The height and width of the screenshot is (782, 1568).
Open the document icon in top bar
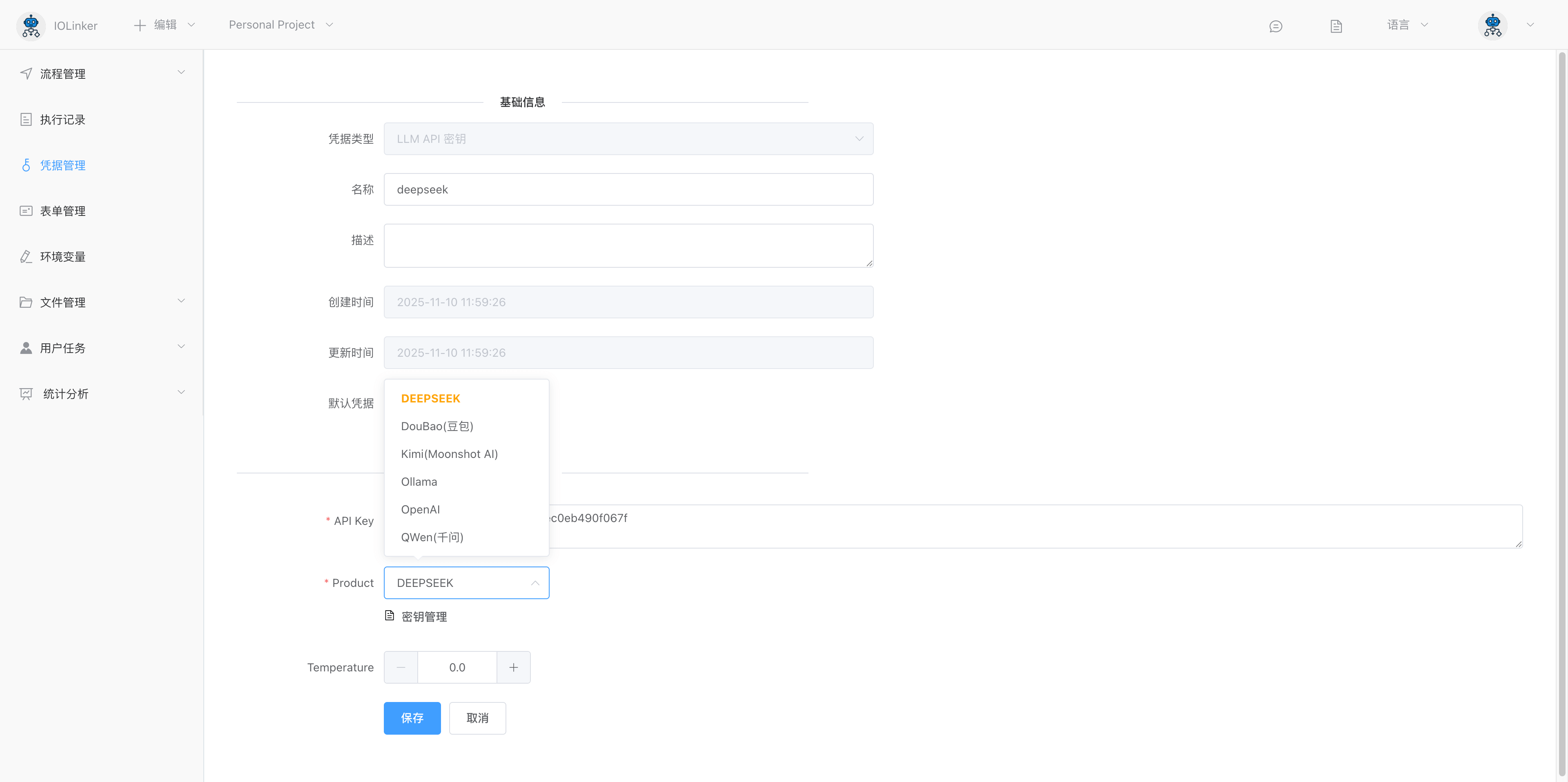point(1336,26)
